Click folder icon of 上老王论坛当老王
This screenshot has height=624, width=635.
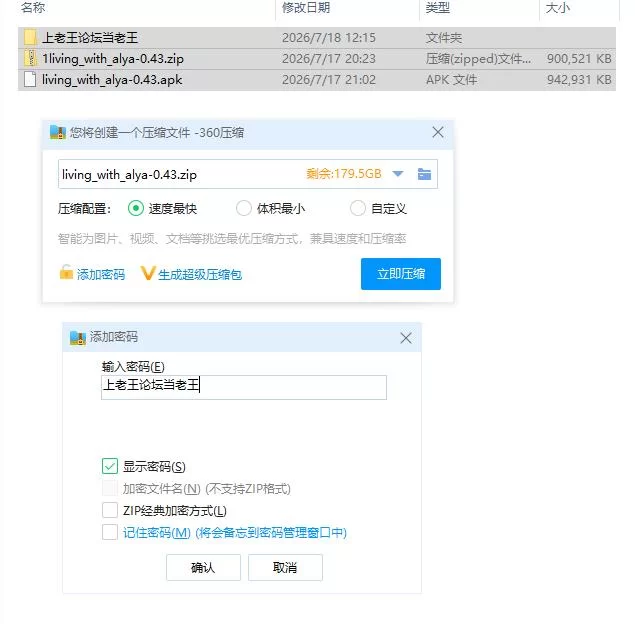(30, 37)
